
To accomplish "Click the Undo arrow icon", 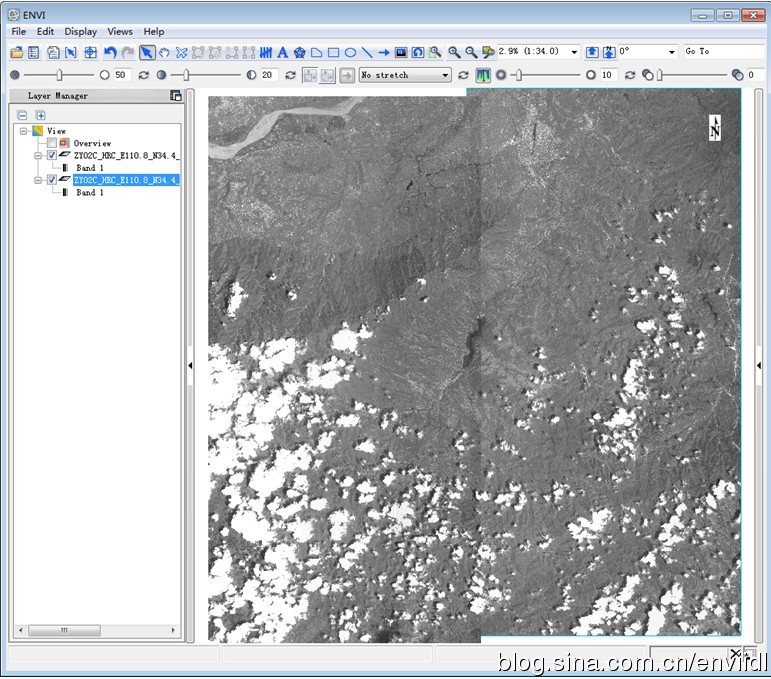I will coord(110,52).
